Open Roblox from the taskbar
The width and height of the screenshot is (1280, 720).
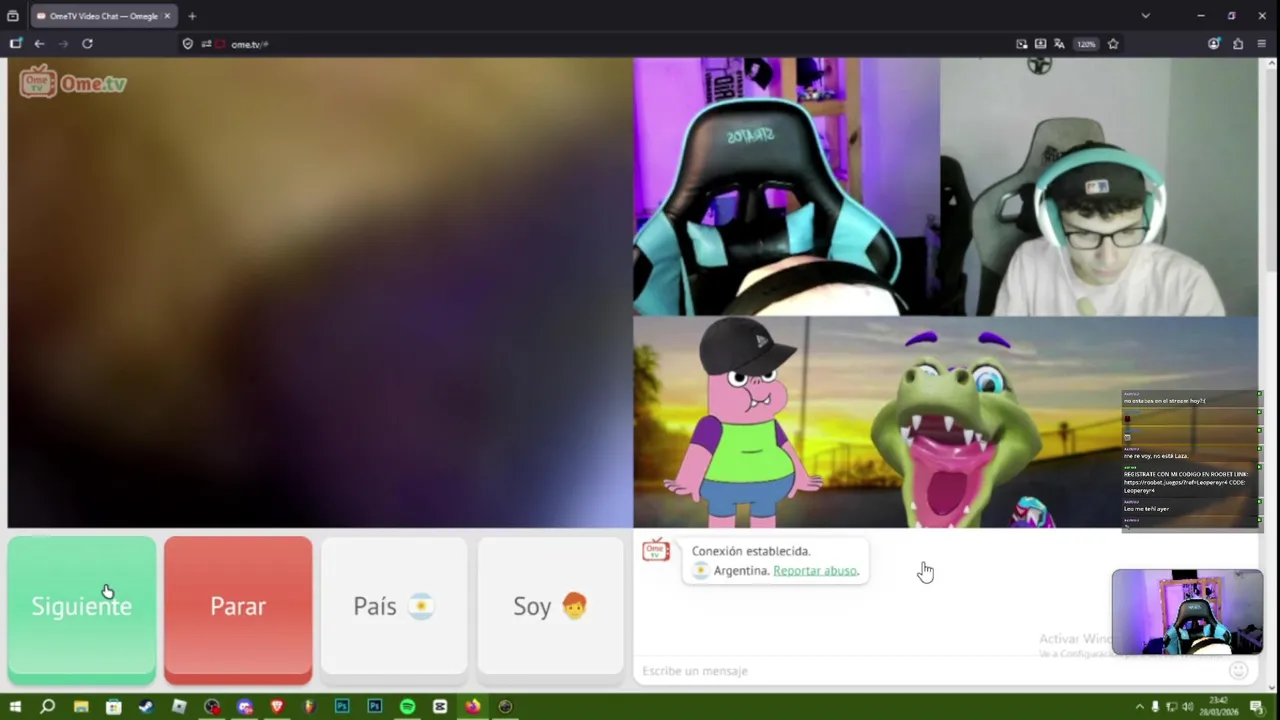pyautogui.click(x=179, y=707)
